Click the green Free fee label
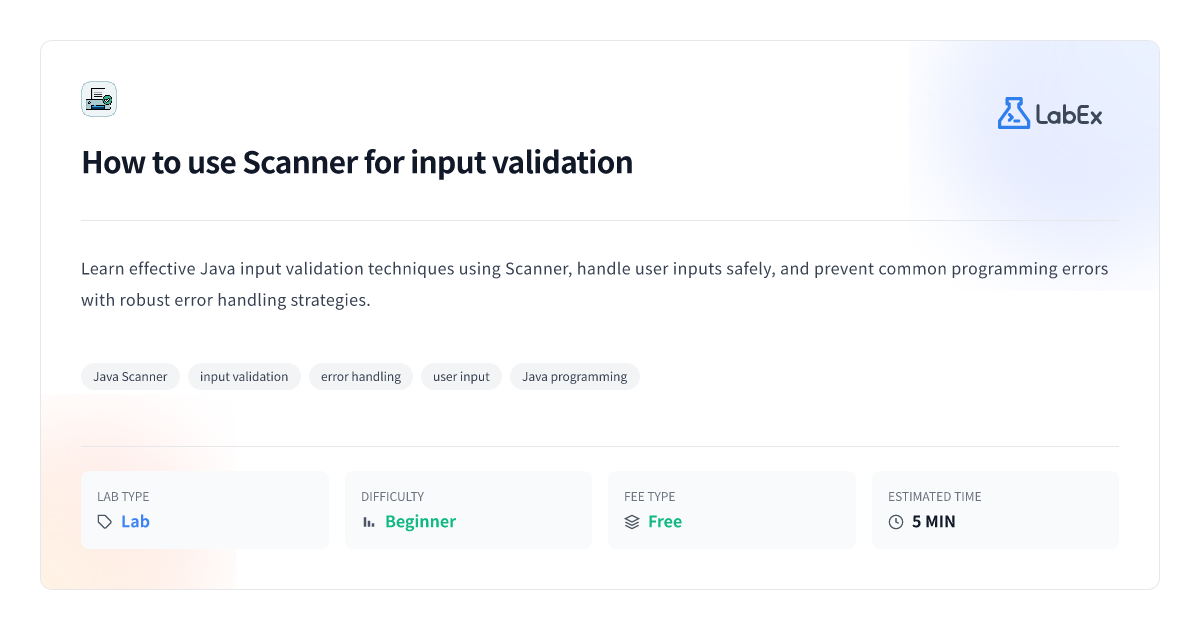This screenshot has width=1200, height=630. point(665,522)
